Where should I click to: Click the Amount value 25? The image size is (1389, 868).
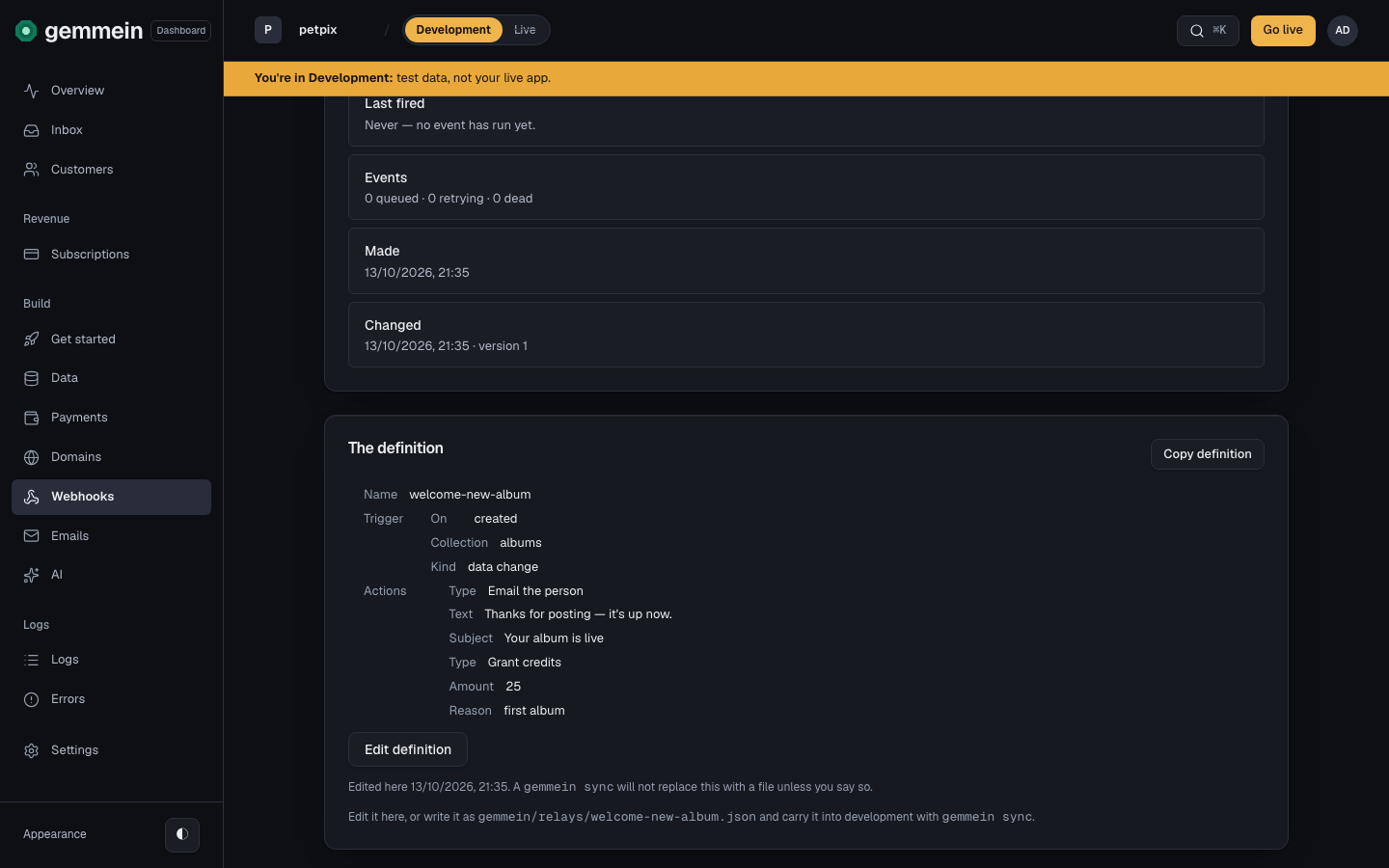pyautogui.click(x=513, y=687)
